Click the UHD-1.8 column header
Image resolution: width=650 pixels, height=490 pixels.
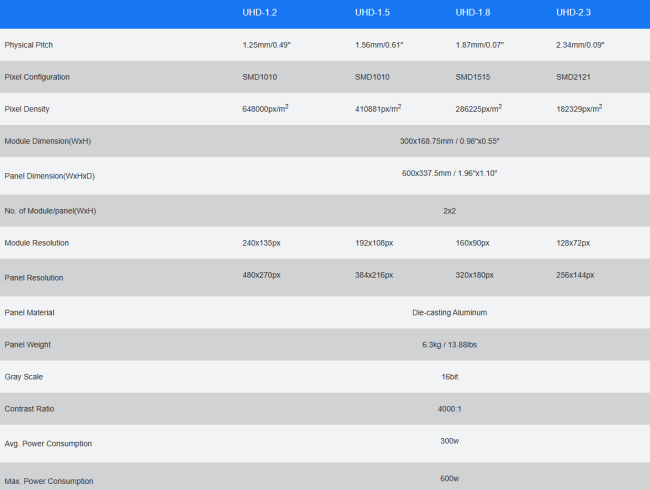(473, 12)
